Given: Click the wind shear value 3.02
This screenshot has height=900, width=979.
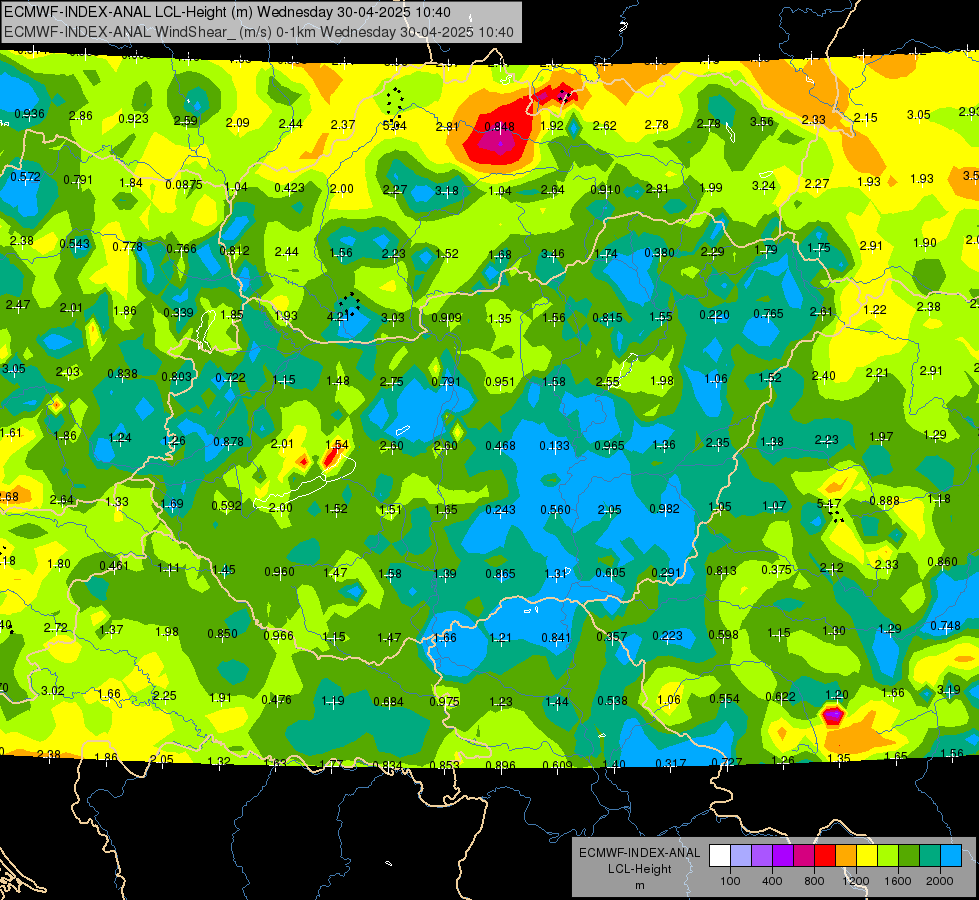Looking at the screenshot, I should coord(52,690).
